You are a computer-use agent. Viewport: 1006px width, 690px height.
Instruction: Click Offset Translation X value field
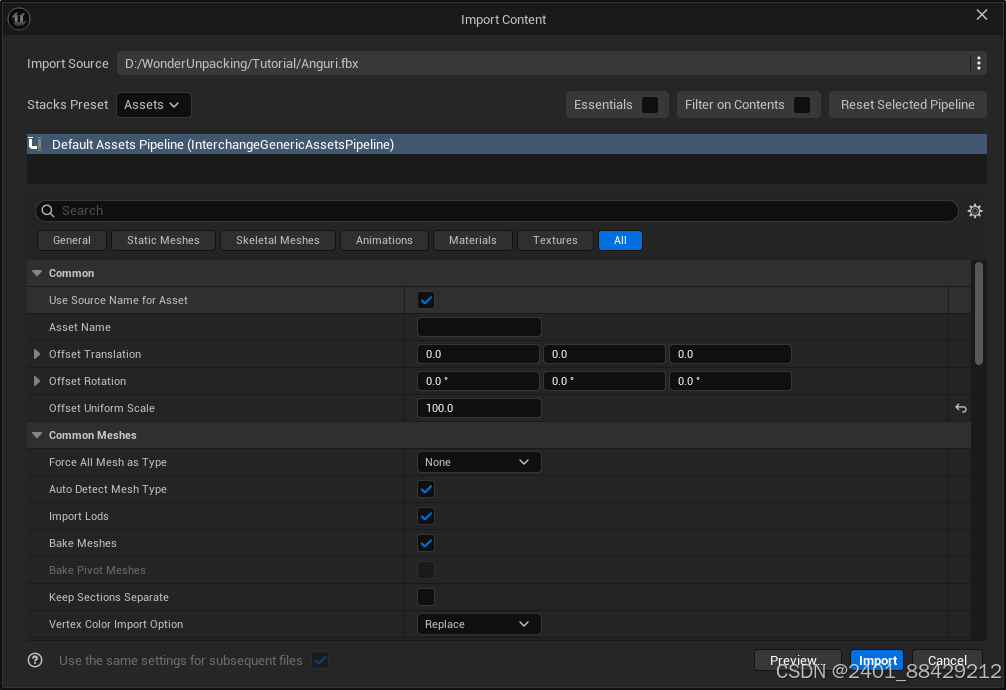(x=478, y=354)
